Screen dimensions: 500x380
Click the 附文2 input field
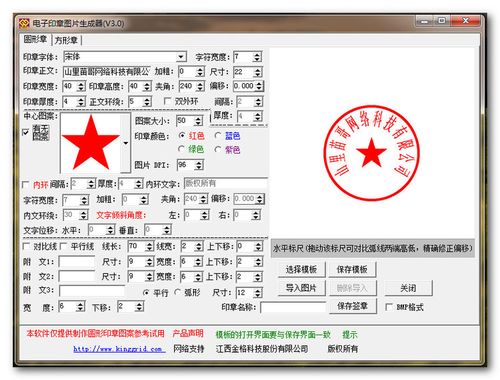click(77, 276)
